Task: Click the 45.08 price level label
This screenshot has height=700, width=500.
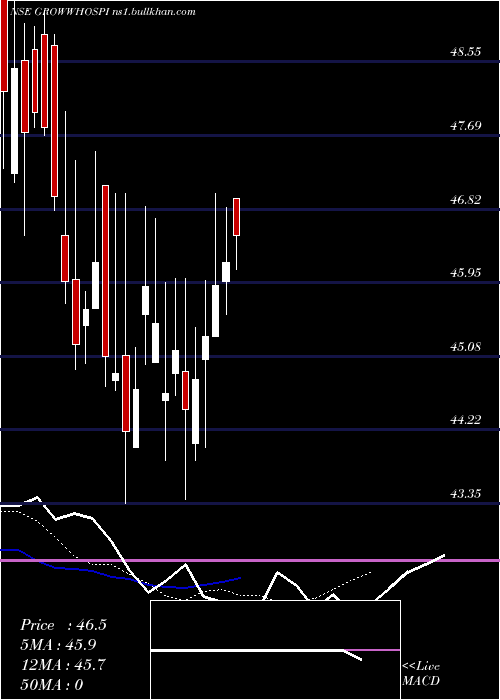Action: [466, 346]
